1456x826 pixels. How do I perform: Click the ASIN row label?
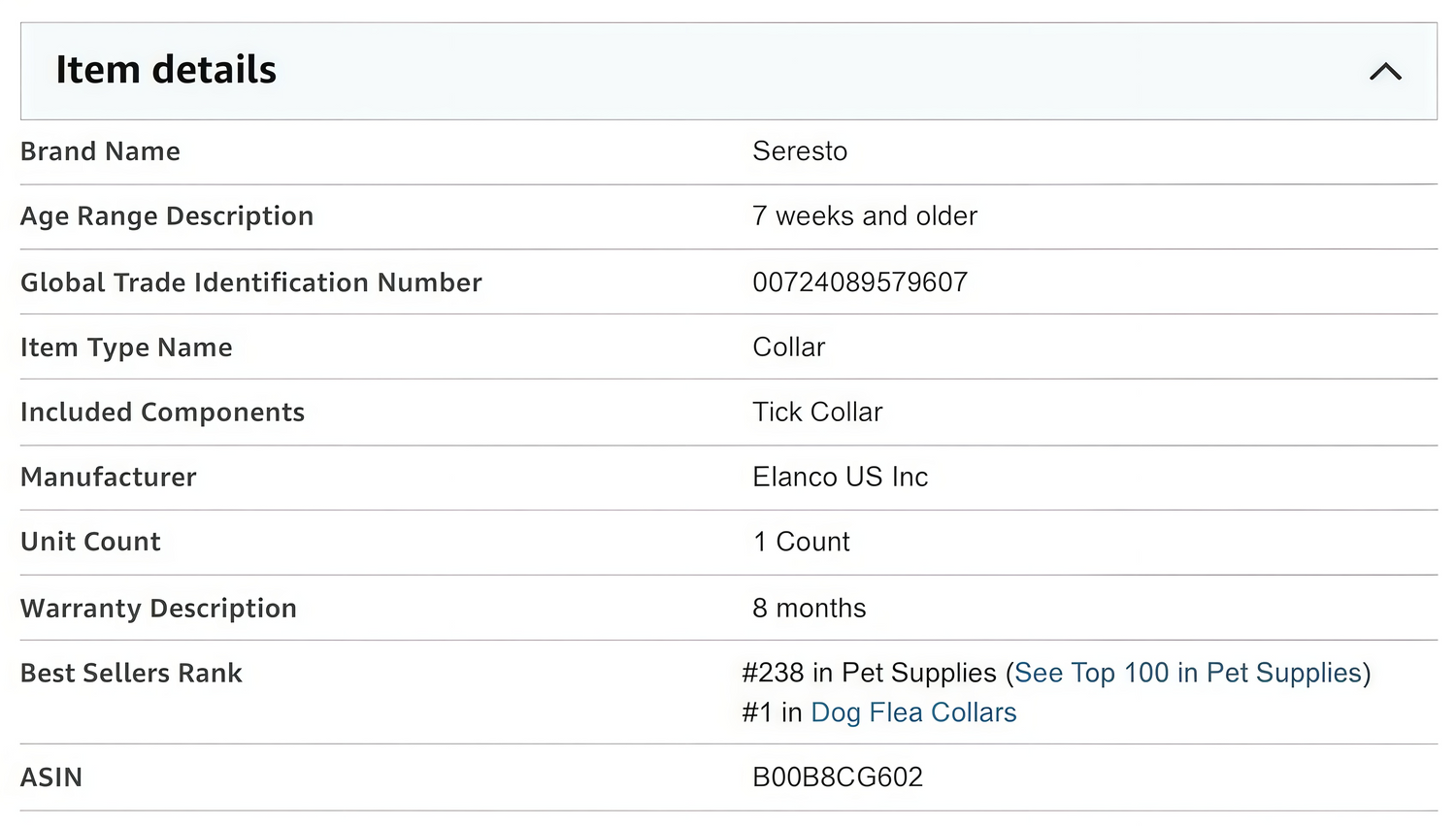point(51,777)
